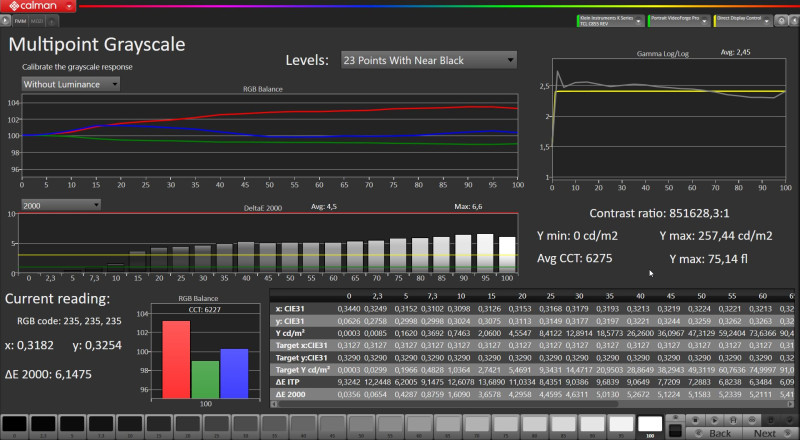Image resolution: width=800 pixels, height=440 pixels.
Task: Click the table scrollbar left arrow
Action: (x=273, y=404)
